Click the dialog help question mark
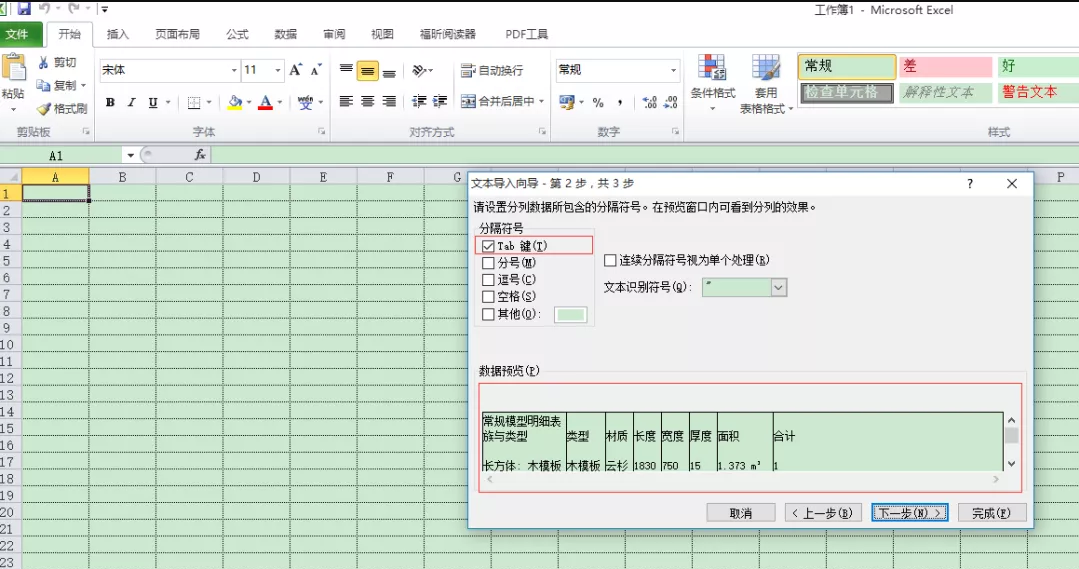The image size is (1079, 569). (x=970, y=184)
